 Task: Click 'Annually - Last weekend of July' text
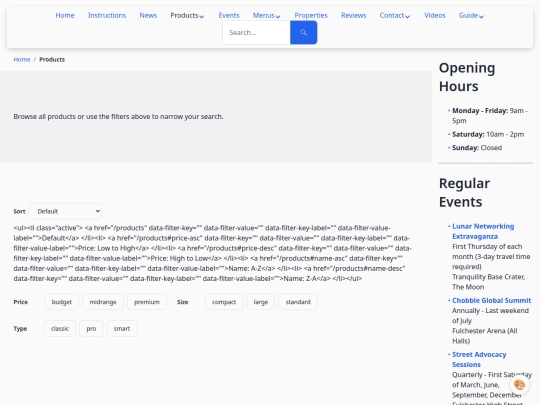[490, 315]
